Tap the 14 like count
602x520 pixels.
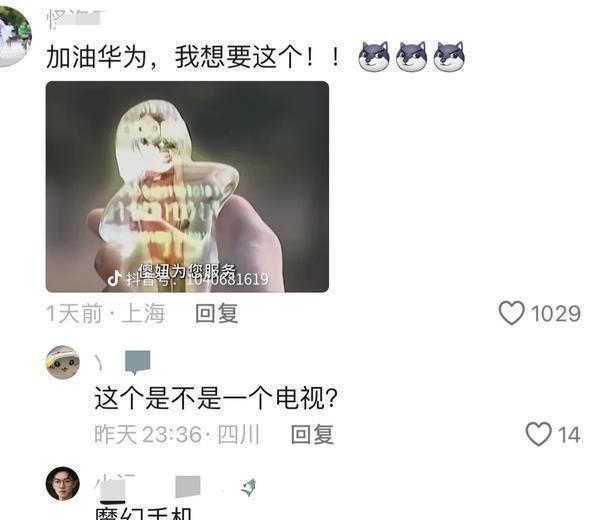pyautogui.click(x=569, y=435)
